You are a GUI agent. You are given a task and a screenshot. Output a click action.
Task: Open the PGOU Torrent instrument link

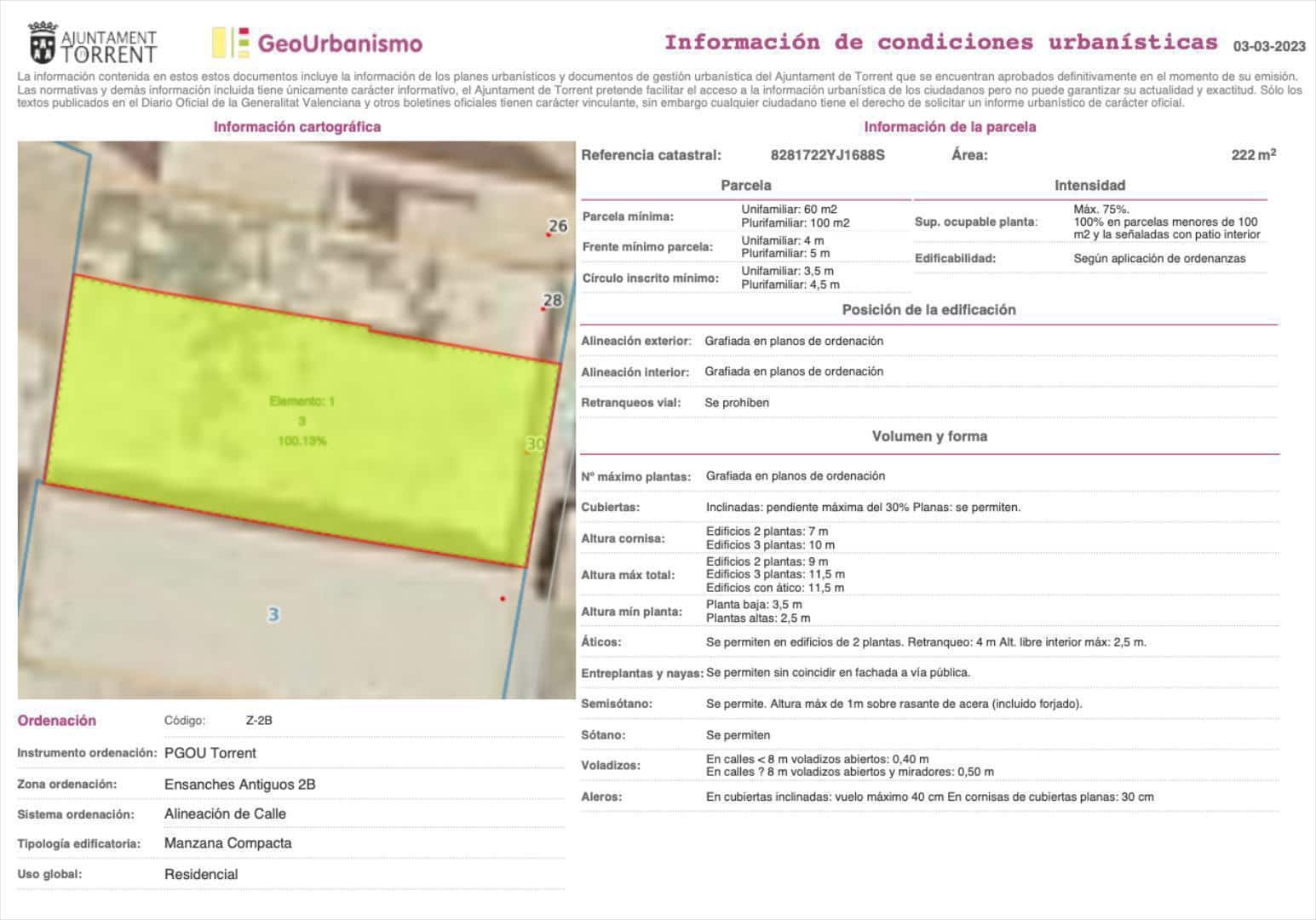coord(211,753)
